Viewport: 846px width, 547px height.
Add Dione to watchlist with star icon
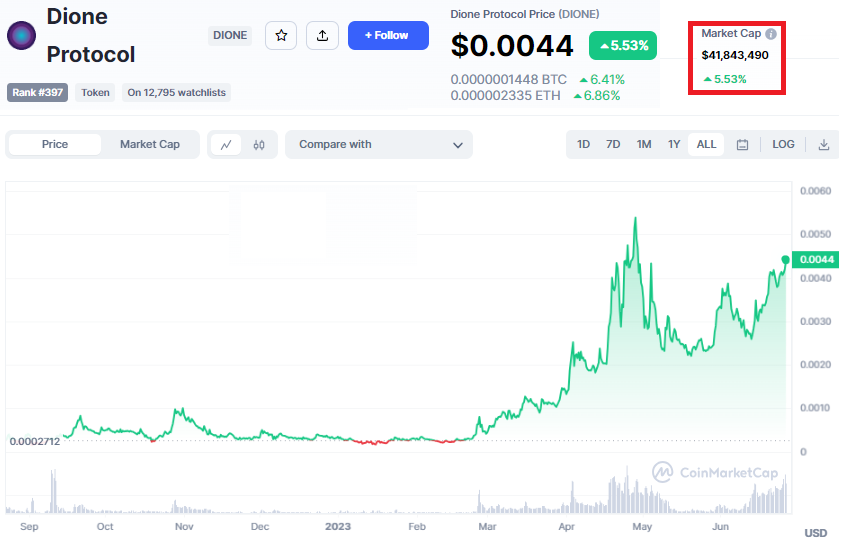(281, 36)
